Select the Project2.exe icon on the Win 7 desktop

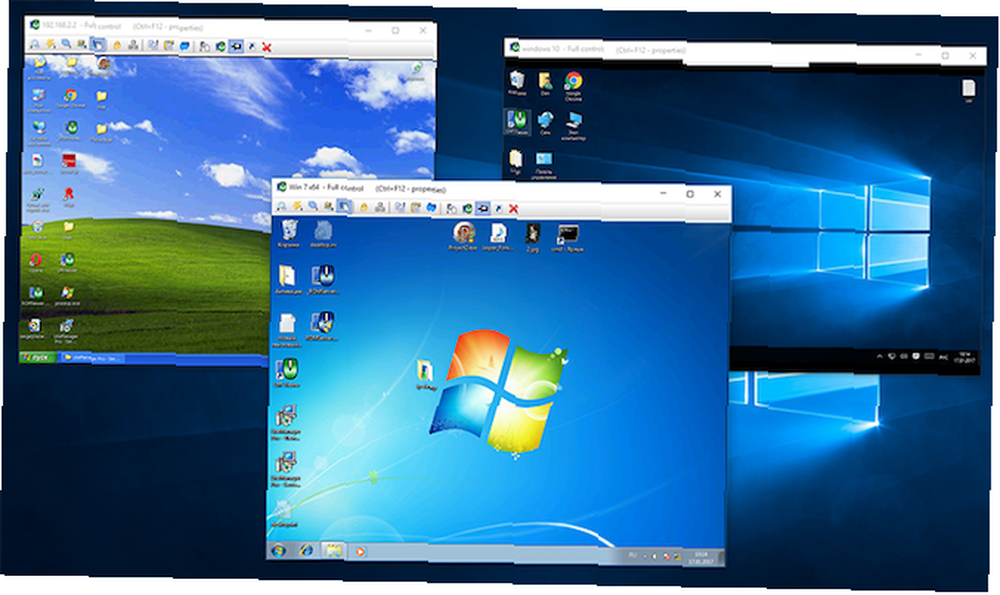pos(463,236)
